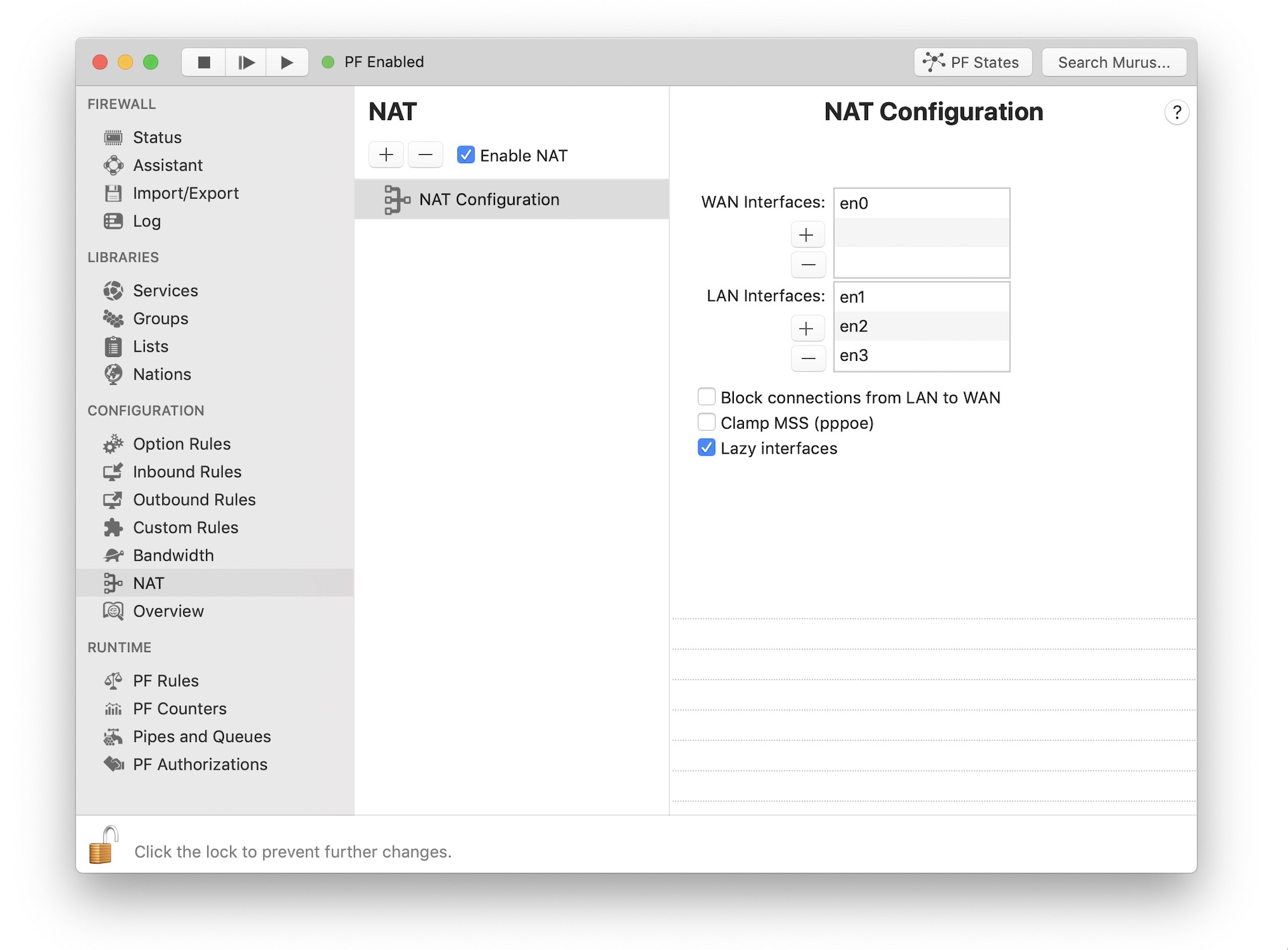Select en2 in LAN Interfaces list
The image size is (1288, 950).
922,327
